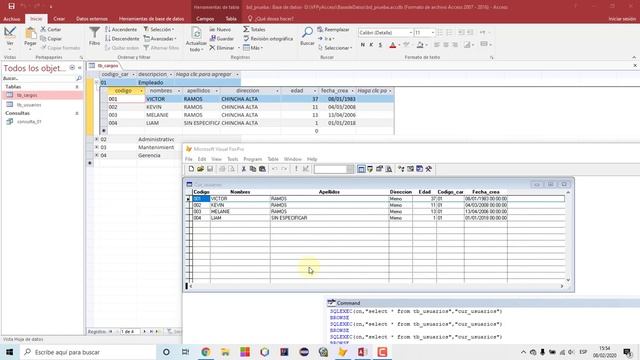Click the Cut scissors icon in the FoxPro toolbar
The height and width of the screenshot is (360, 640).
click(x=244, y=169)
